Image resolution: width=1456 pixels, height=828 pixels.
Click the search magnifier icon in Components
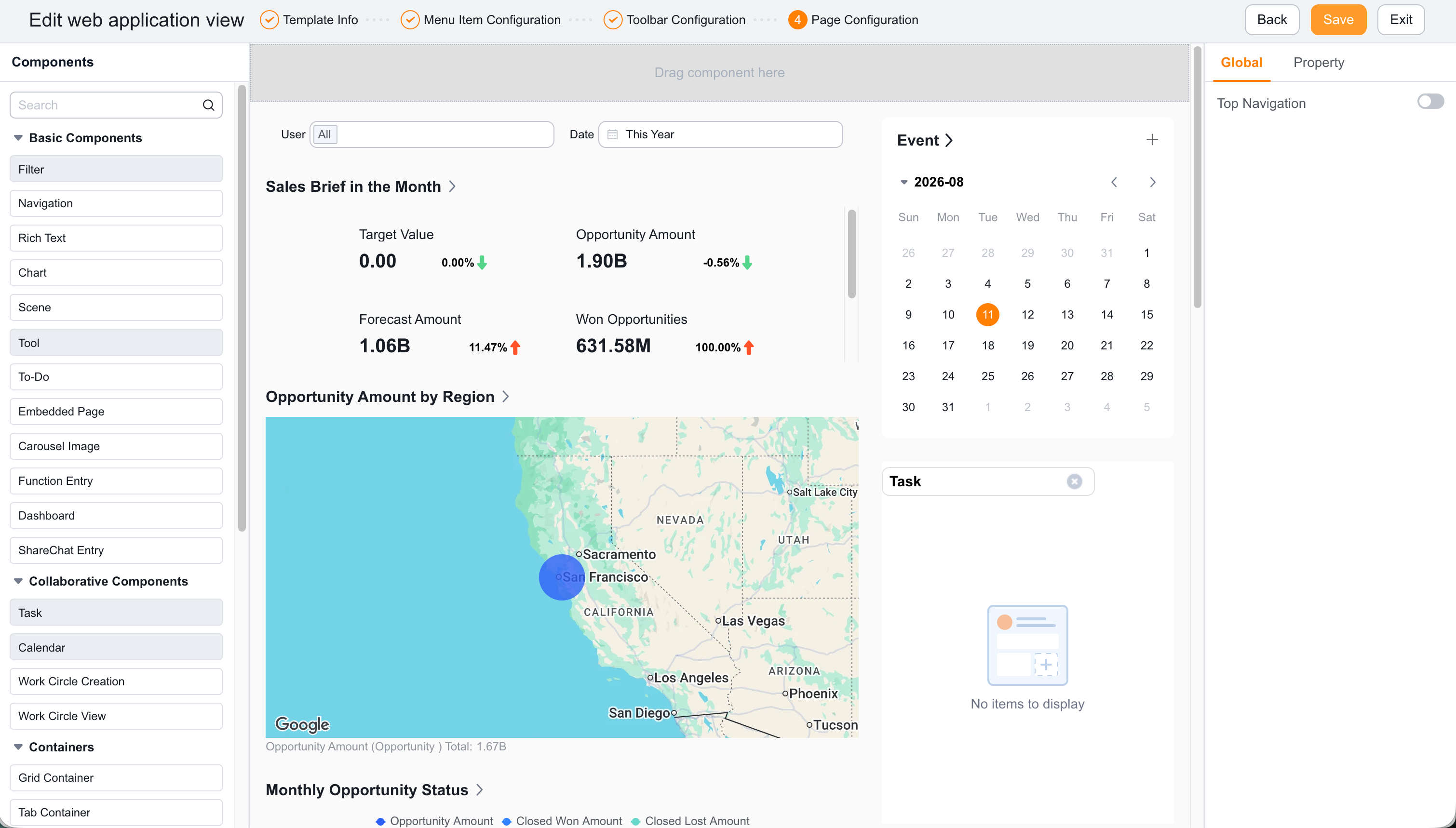[209, 105]
